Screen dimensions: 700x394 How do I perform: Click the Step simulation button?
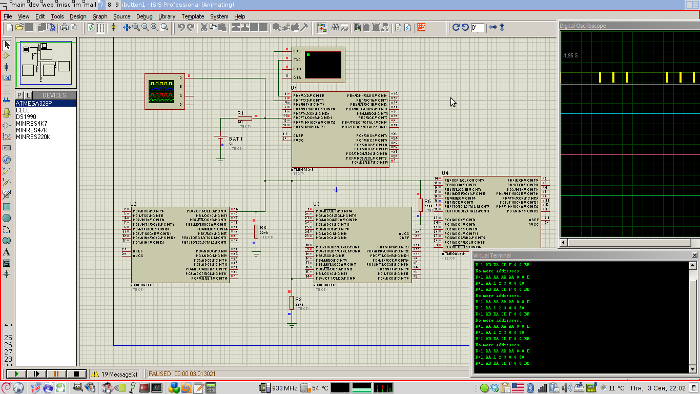tap(36, 374)
